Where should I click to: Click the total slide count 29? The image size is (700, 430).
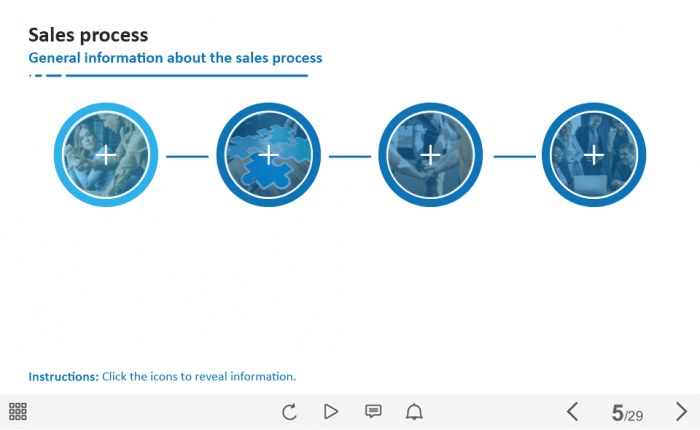point(635,415)
